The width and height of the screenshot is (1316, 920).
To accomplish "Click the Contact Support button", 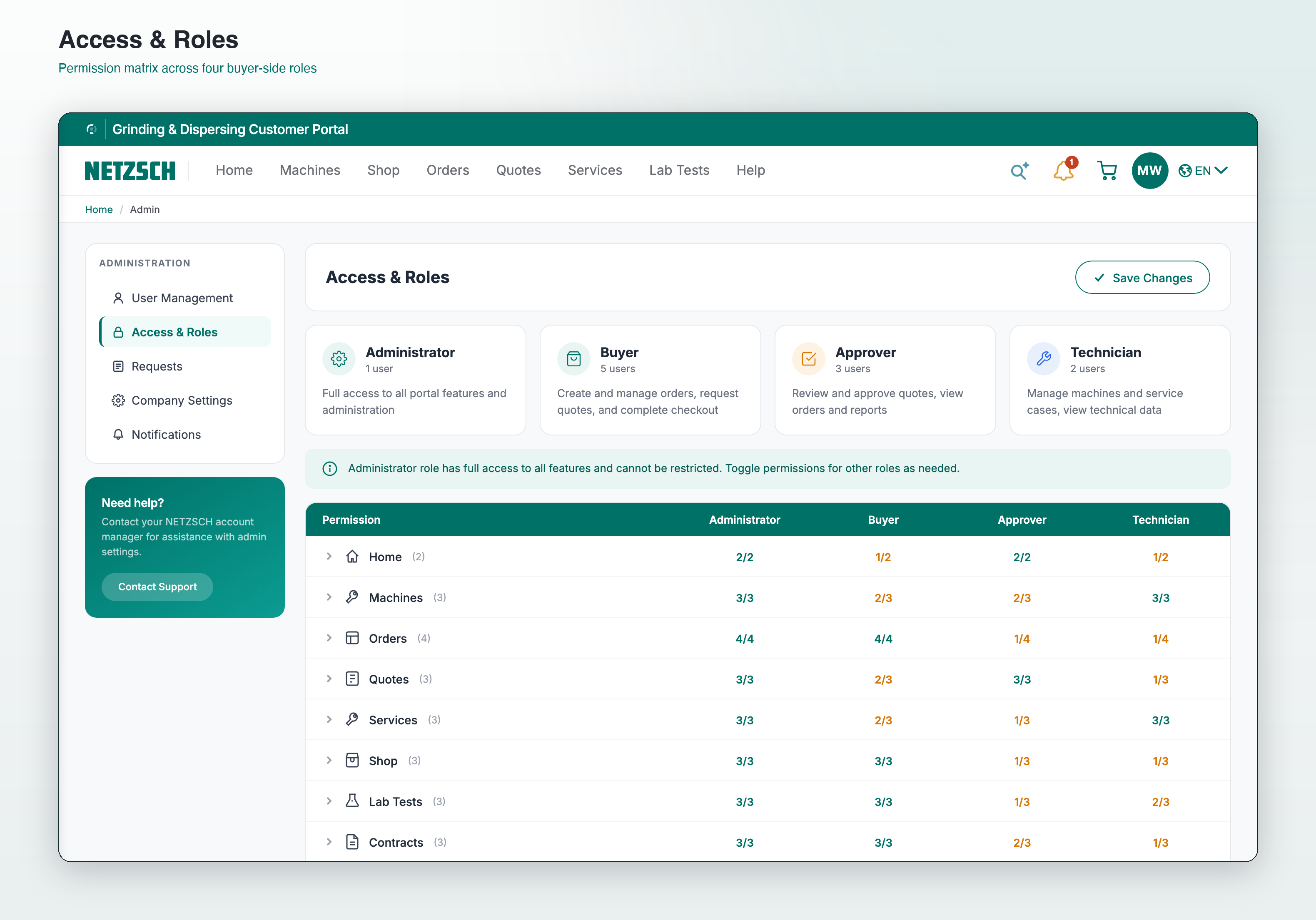I will [x=157, y=587].
